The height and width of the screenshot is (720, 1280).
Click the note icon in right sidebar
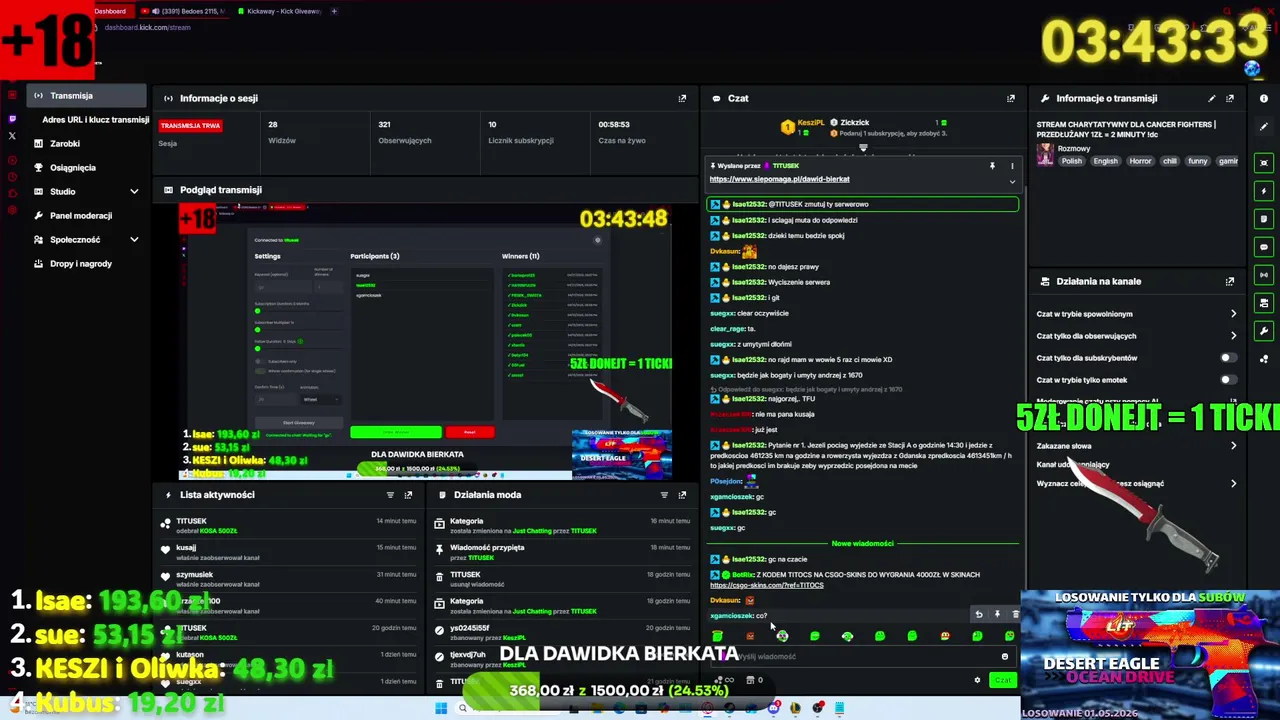pyautogui.click(x=1264, y=219)
